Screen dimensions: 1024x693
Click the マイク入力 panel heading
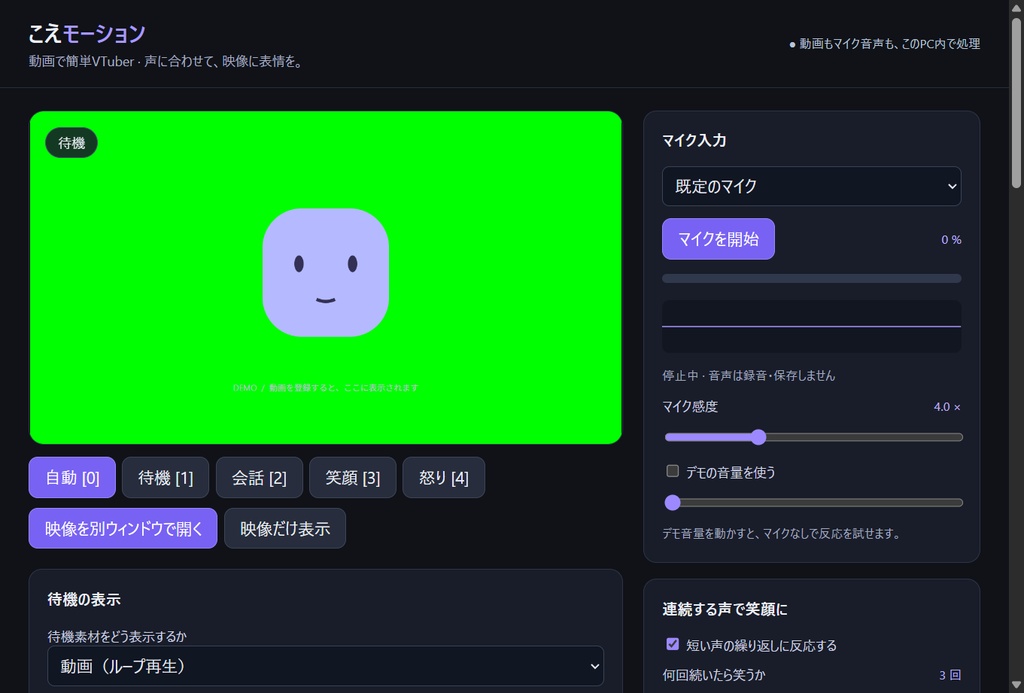point(694,140)
